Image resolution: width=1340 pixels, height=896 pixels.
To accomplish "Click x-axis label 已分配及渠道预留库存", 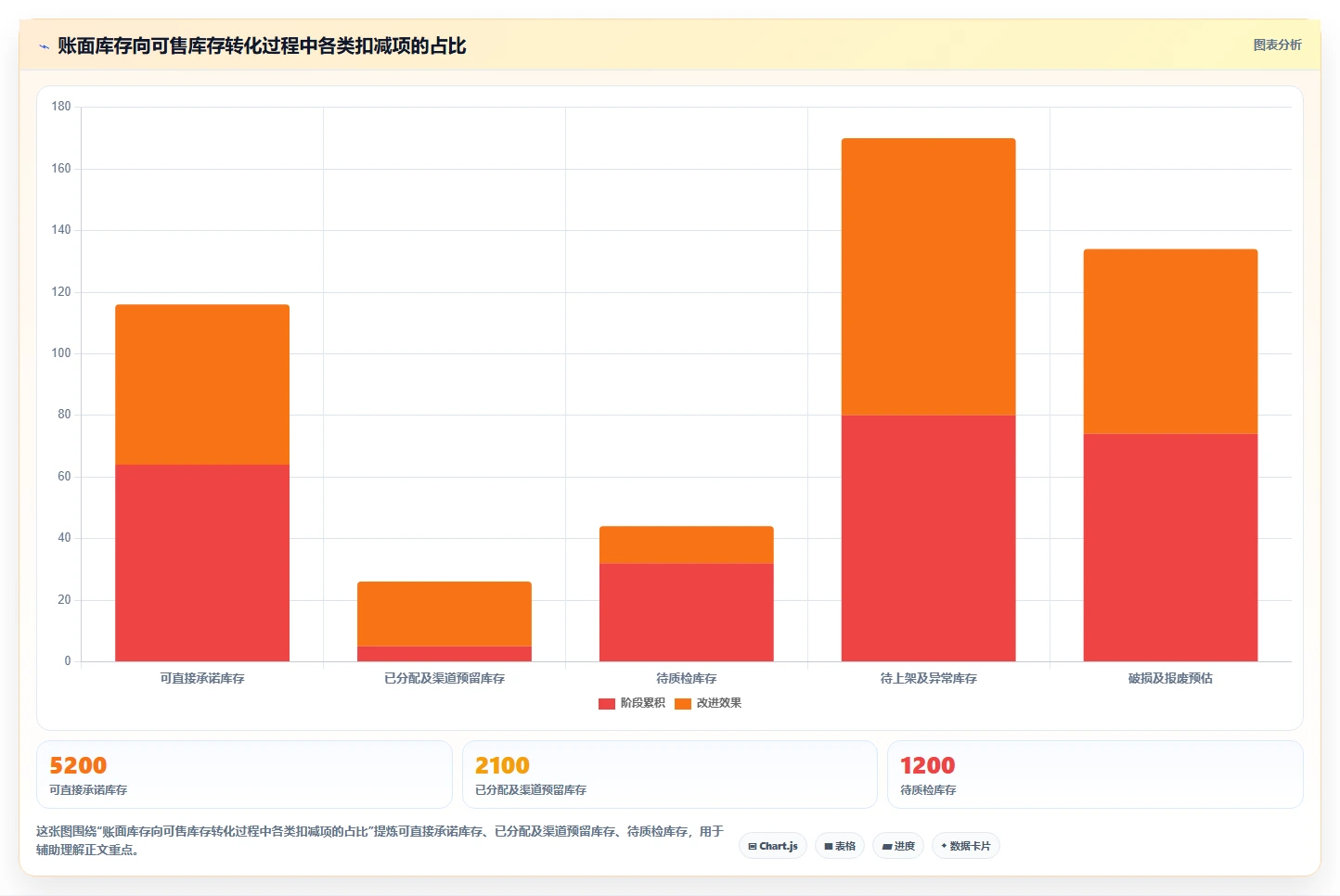I will (x=445, y=678).
